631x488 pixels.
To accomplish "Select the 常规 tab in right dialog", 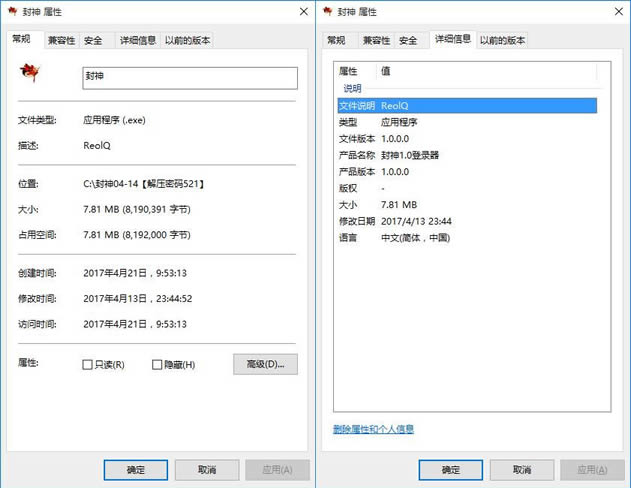I will pyautogui.click(x=335, y=41).
